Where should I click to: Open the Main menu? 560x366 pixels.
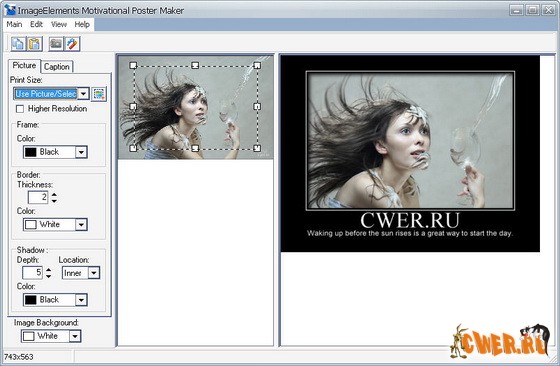point(14,24)
